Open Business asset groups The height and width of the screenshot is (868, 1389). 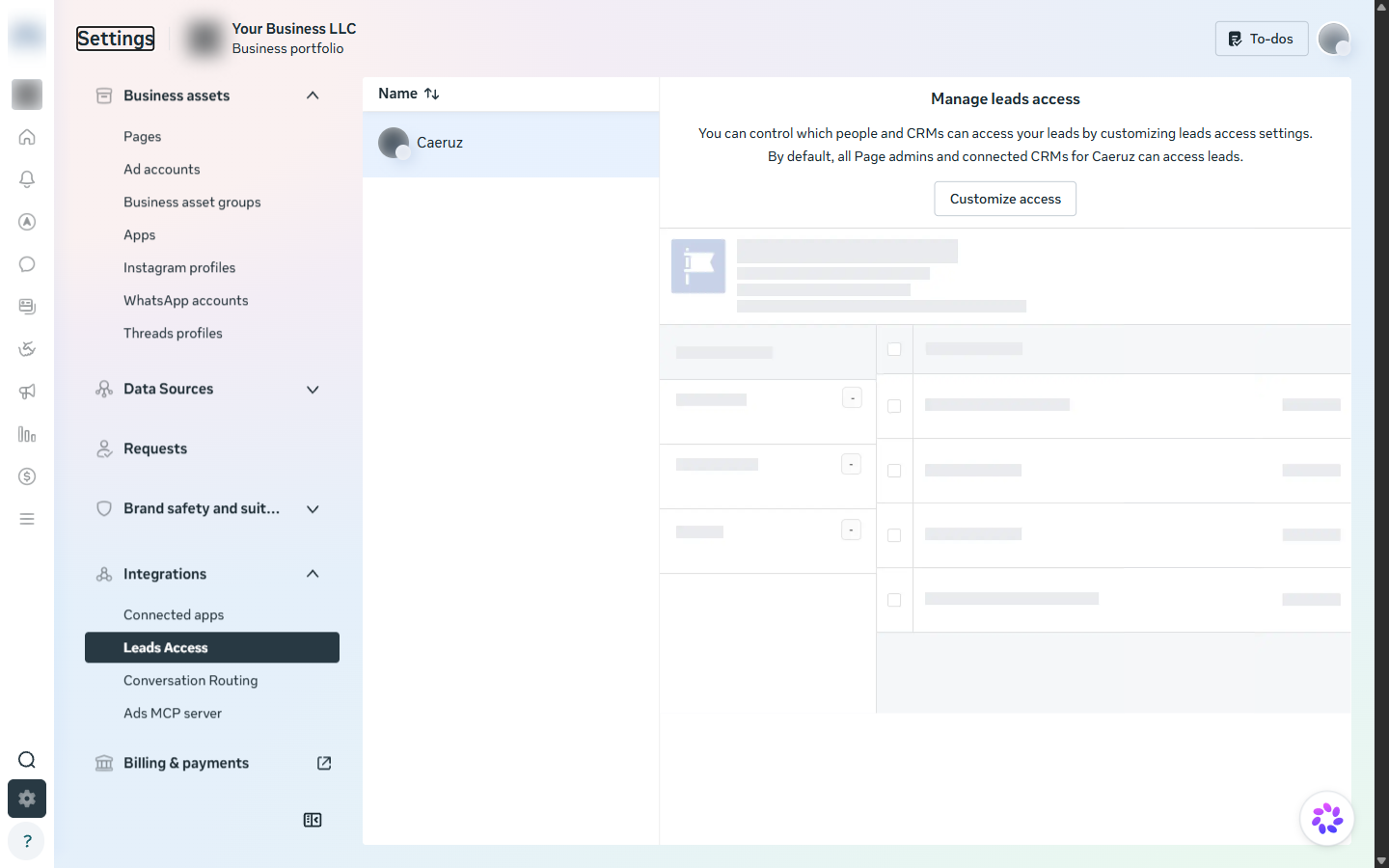192,203
